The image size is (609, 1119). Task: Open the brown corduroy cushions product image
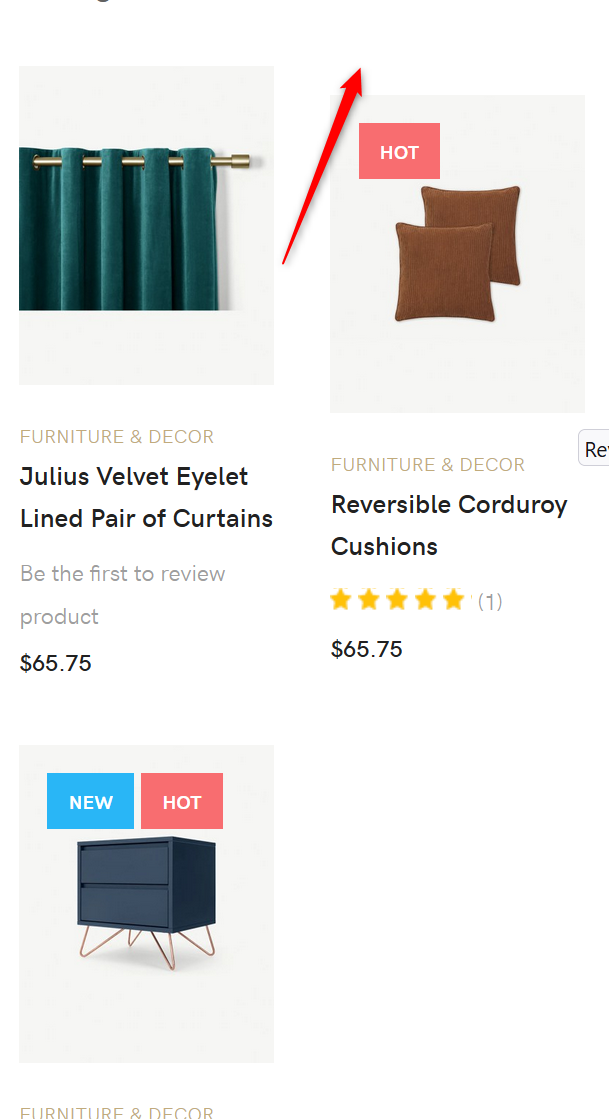[458, 254]
